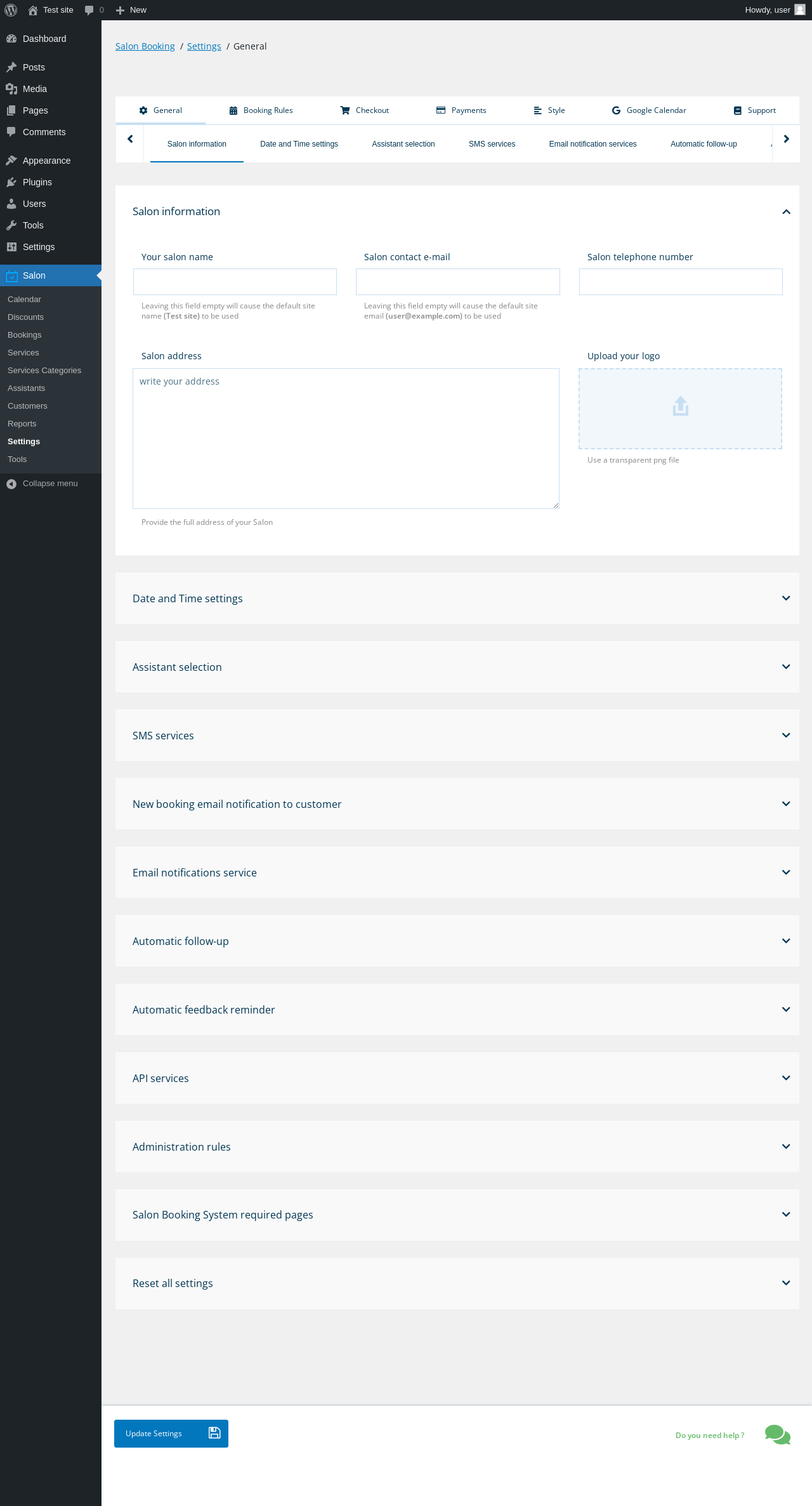Screen dimensions: 812x1506
Task: Click the Your salon name input field
Action: [x=235, y=282]
